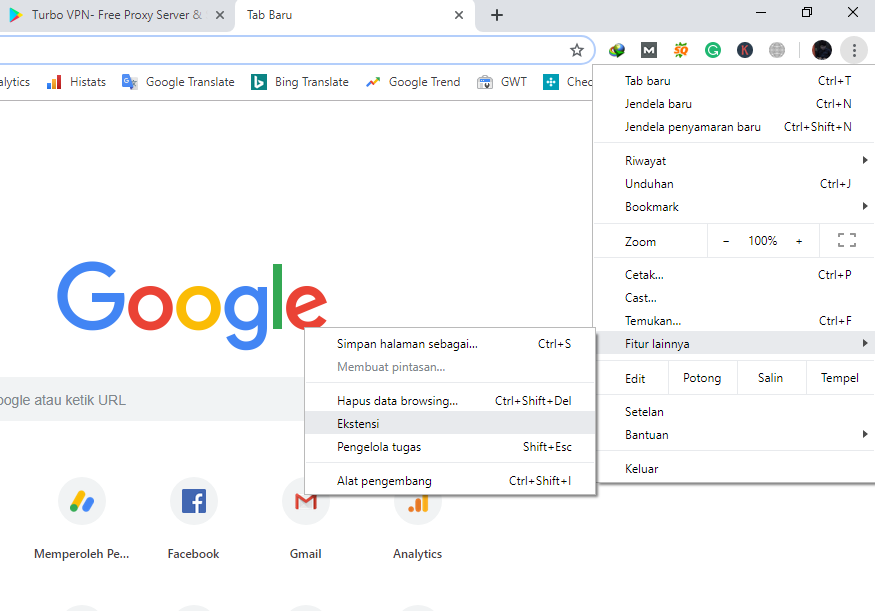Open the Facebook shortcut tile

pos(194,519)
